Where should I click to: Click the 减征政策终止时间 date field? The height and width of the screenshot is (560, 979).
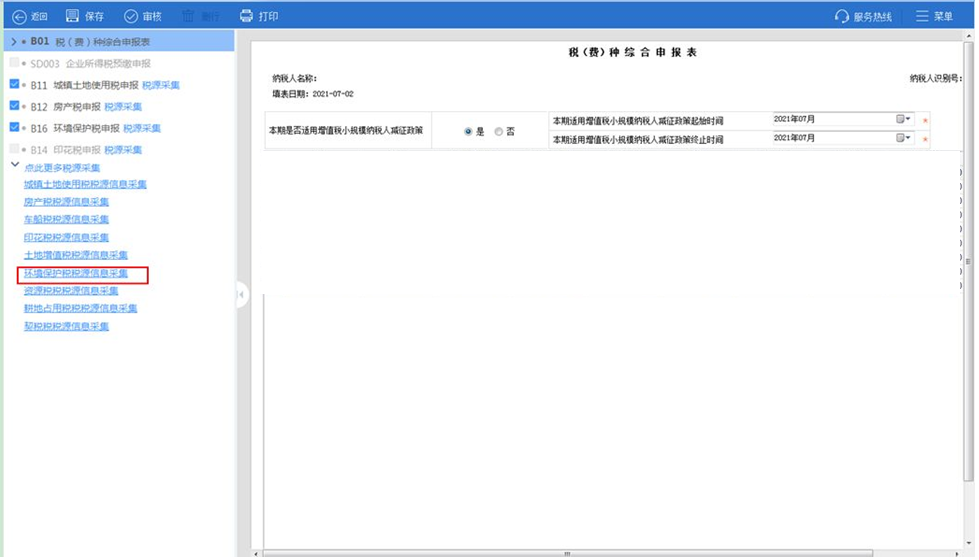pos(844,138)
